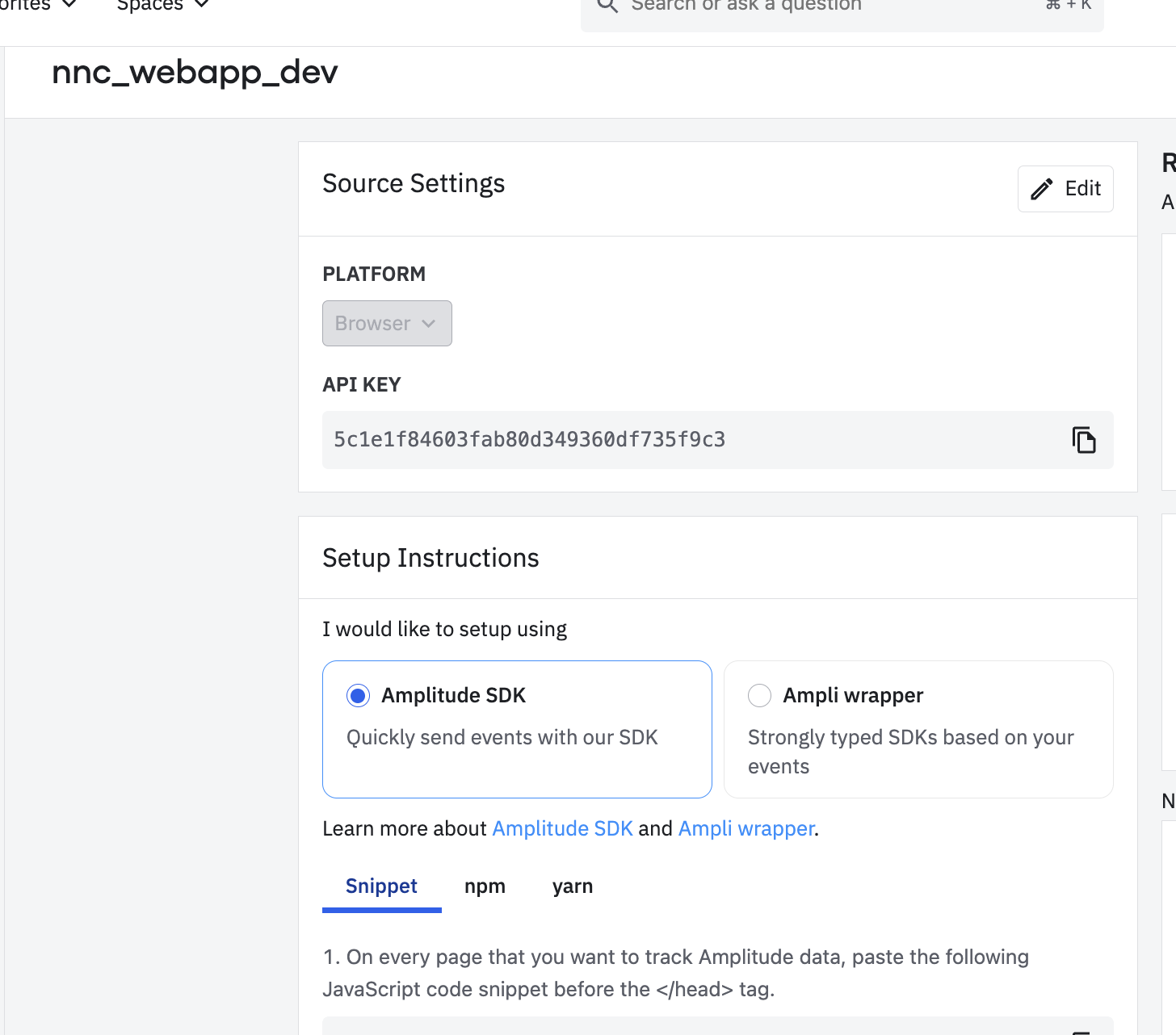The image size is (1176, 1035).
Task: Copy the API key using copy icon
Action: [x=1083, y=440]
